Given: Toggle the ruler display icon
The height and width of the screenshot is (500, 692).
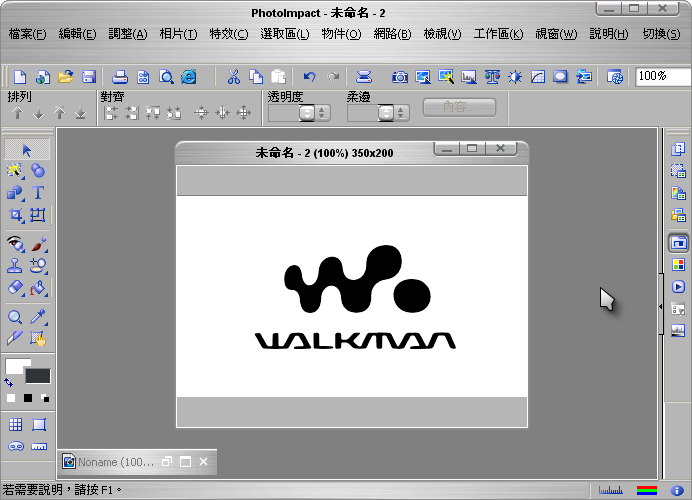Looking at the screenshot, I should 39,447.
